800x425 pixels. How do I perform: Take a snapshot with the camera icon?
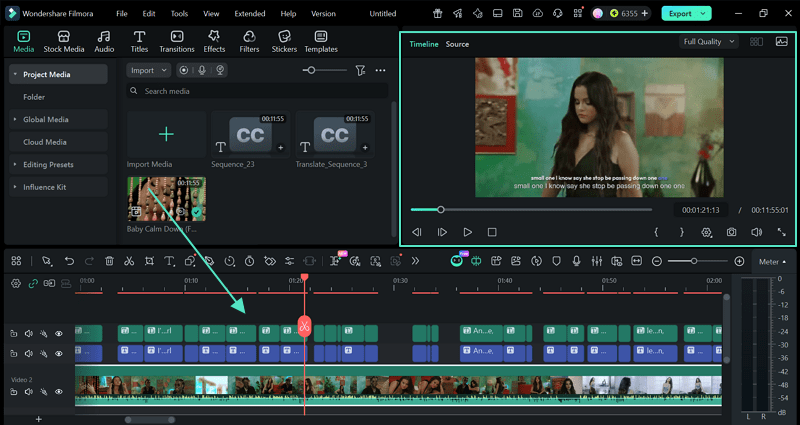[732, 232]
